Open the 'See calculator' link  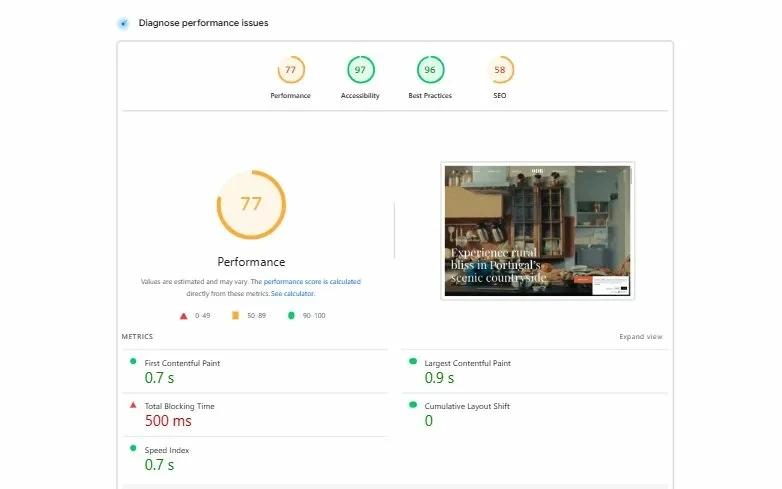tap(292, 294)
